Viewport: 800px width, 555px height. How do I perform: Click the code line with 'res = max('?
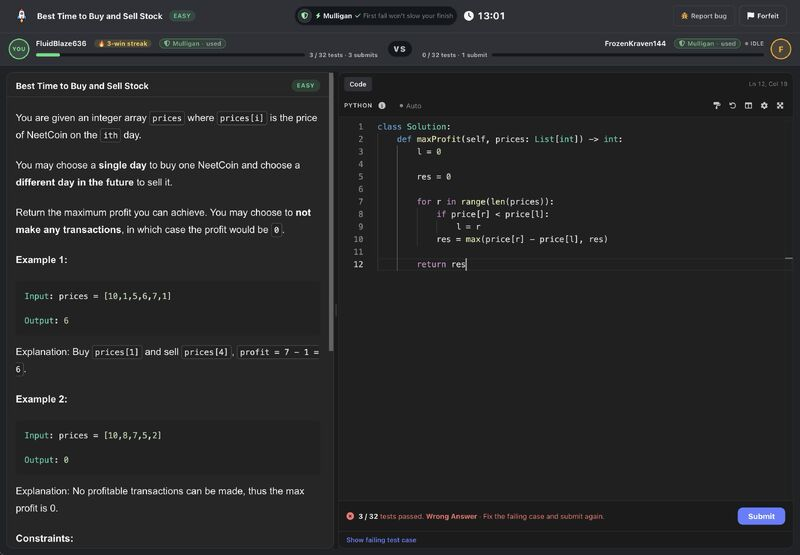tap(522, 239)
